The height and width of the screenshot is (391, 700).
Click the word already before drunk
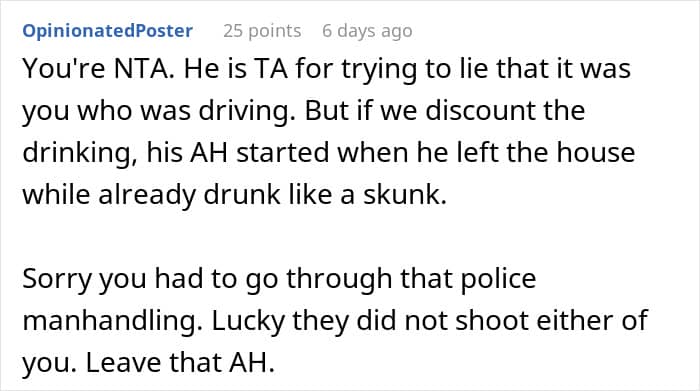tap(147, 195)
